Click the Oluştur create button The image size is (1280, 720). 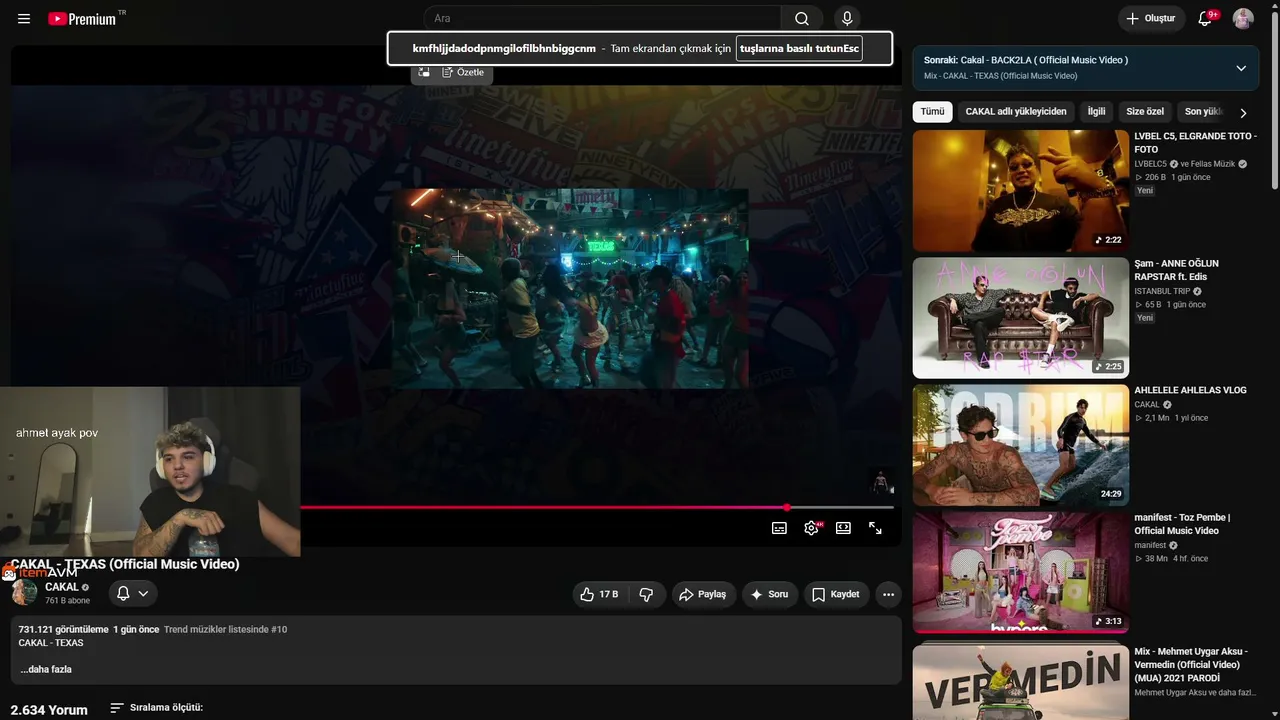[x=1151, y=19]
